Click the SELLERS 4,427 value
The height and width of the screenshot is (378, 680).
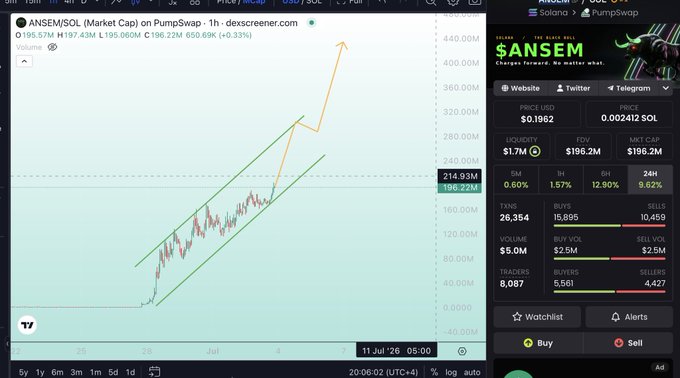pos(655,284)
